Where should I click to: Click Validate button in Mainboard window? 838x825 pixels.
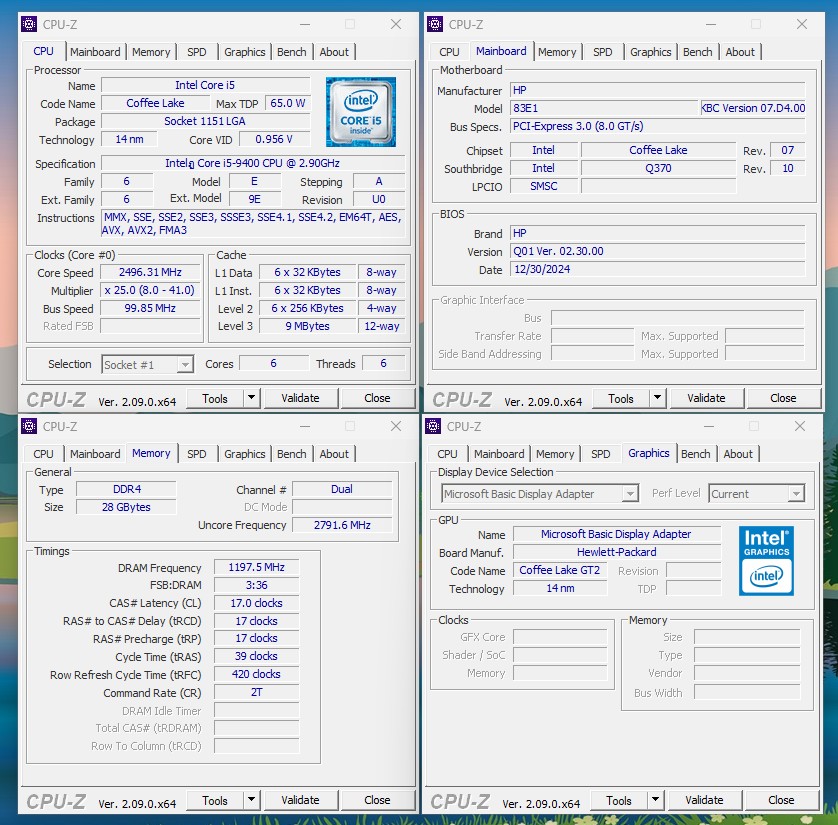(707, 398)
